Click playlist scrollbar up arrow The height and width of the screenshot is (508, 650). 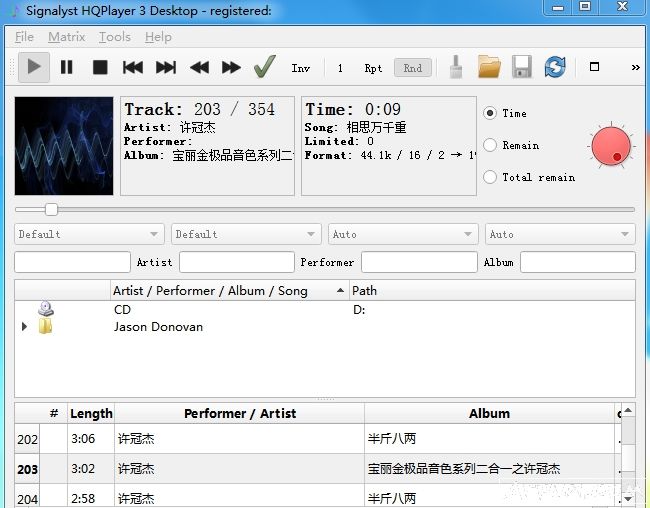click(x=628, y=410)
